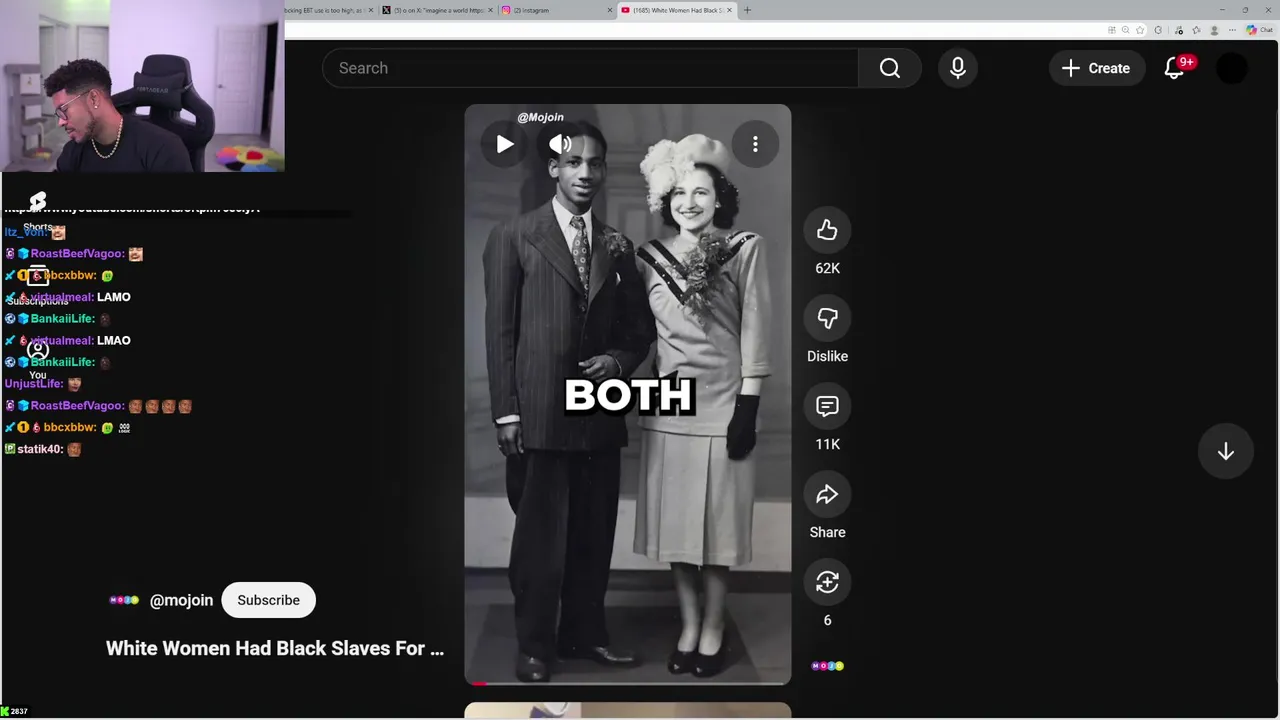Click the extensions refresh icon beside the address bar
1280x720 pixels.
pos(1158,30)
